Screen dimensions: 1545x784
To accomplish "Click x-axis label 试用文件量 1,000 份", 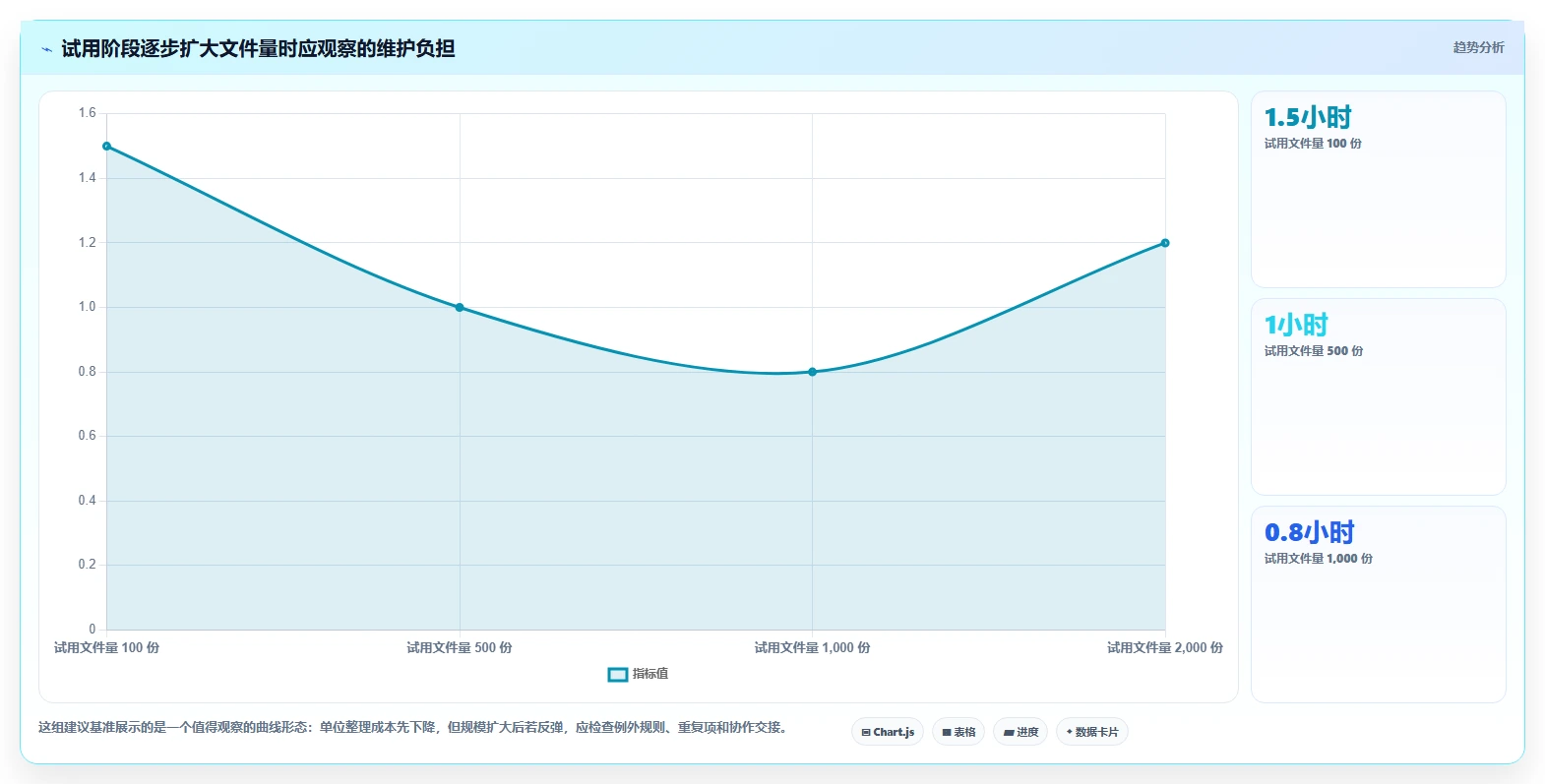I will [812, 648].
